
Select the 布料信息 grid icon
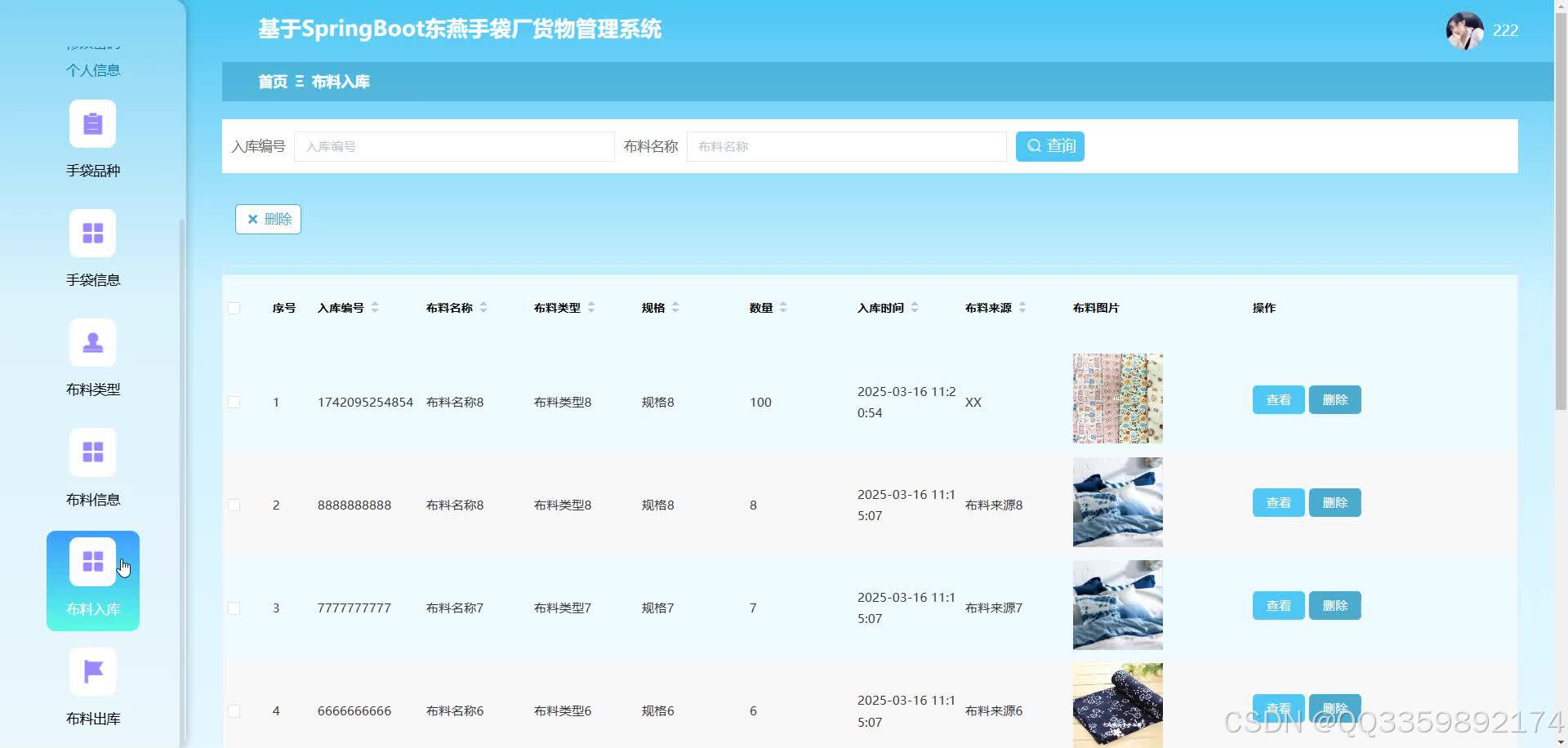(92, 452)
